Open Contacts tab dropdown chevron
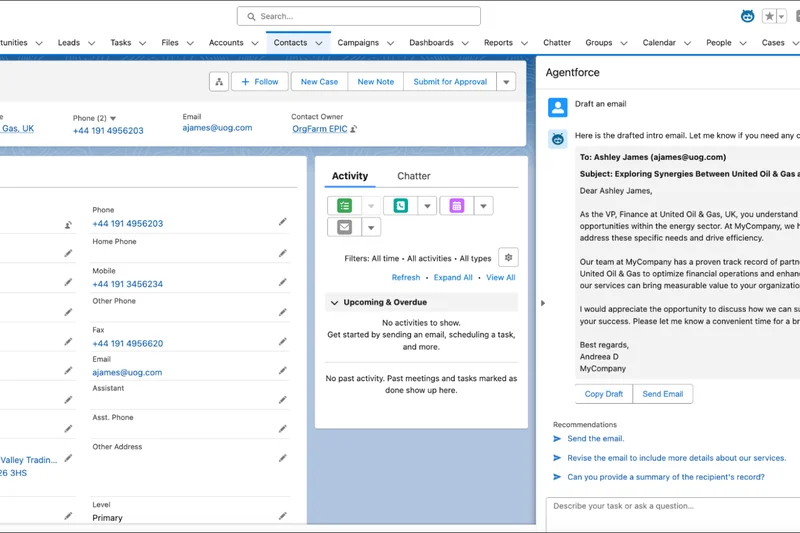Image resolution: width=800 pixels, height=533 pixels. point(319,43)
